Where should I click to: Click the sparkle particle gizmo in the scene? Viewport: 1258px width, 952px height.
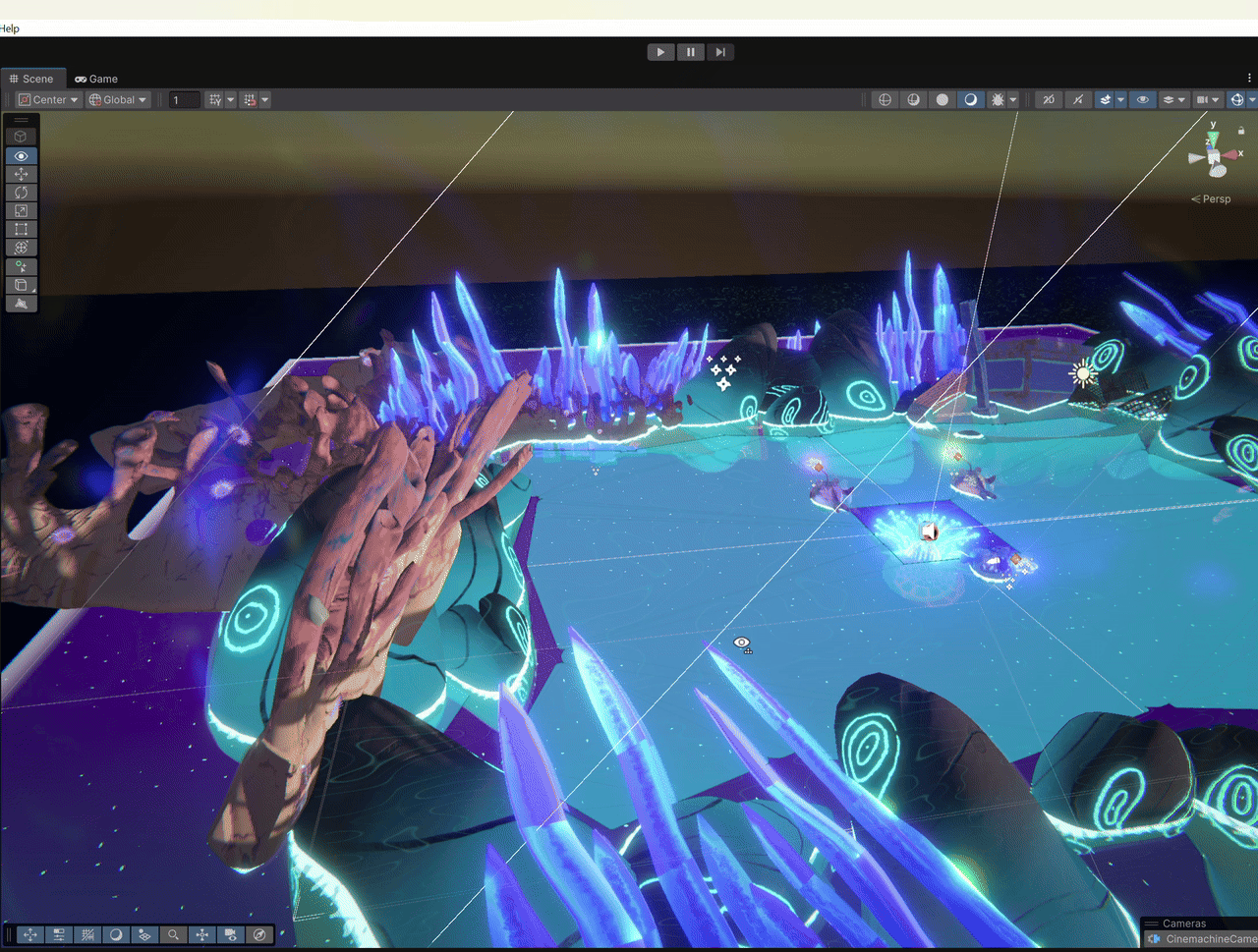pyautogui.click(x=724, y=371)
